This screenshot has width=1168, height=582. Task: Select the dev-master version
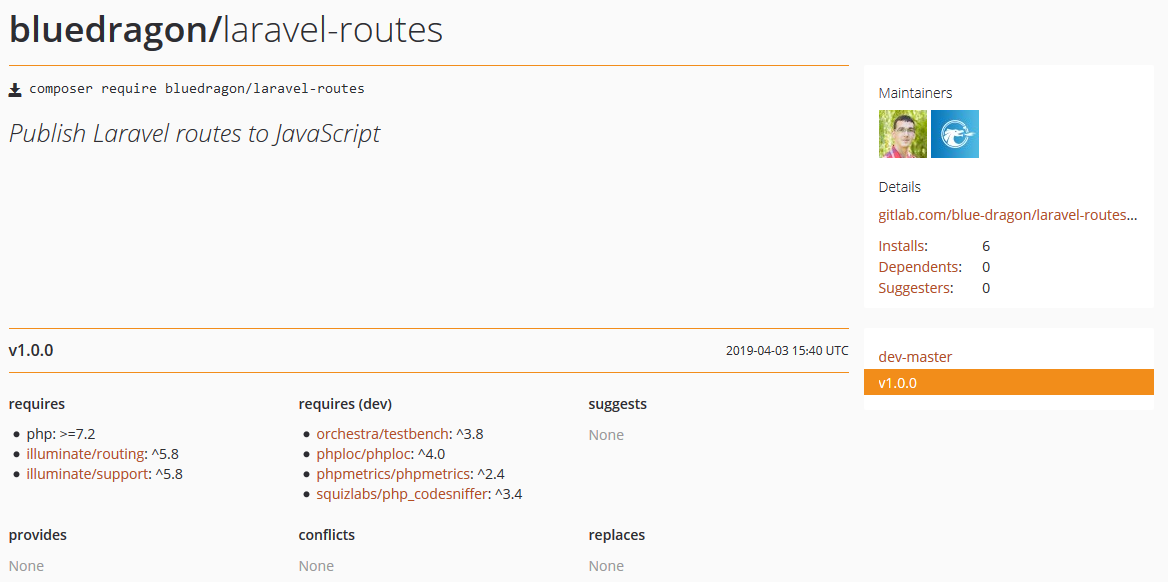click(915, 357)
